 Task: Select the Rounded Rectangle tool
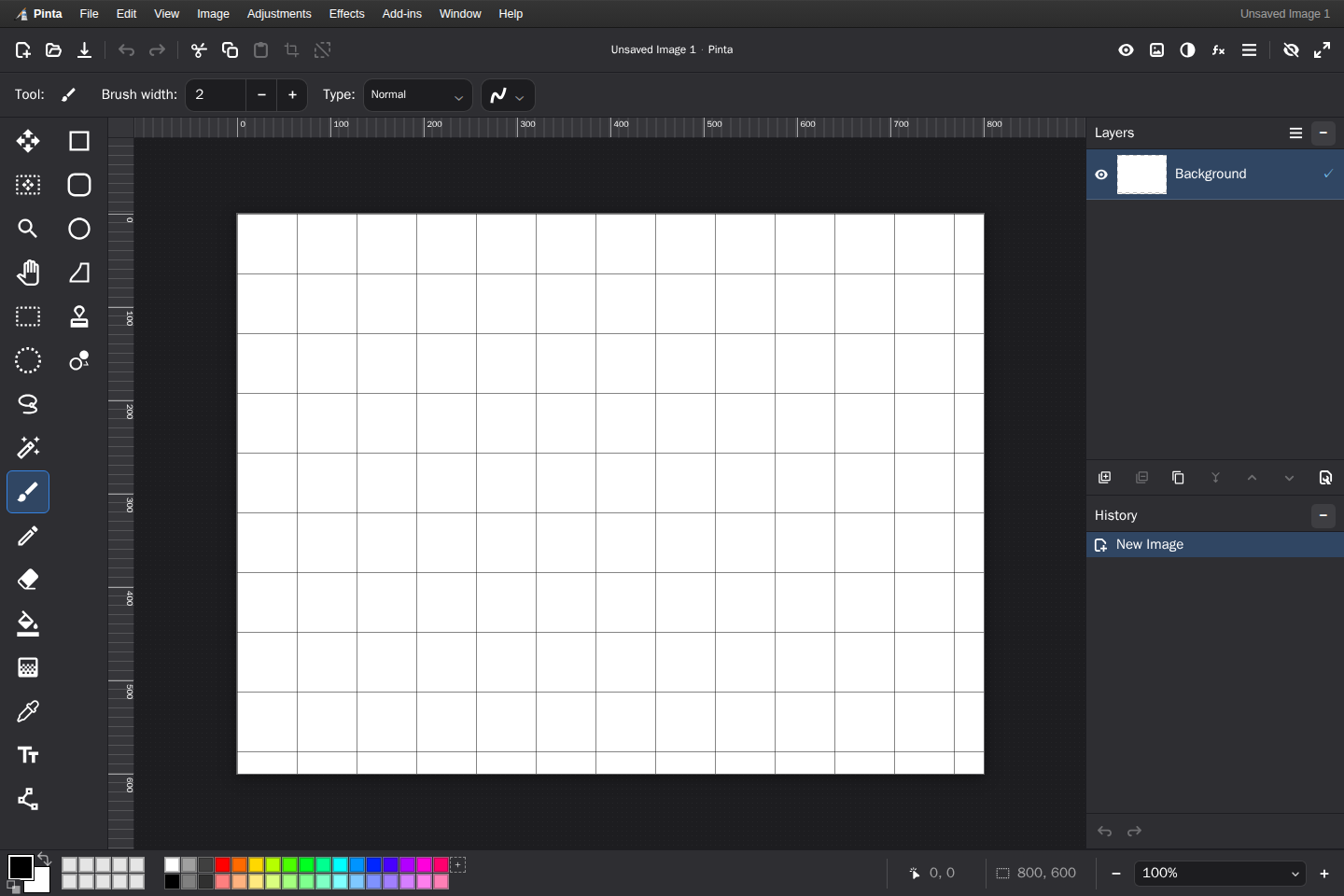(79, 185)
